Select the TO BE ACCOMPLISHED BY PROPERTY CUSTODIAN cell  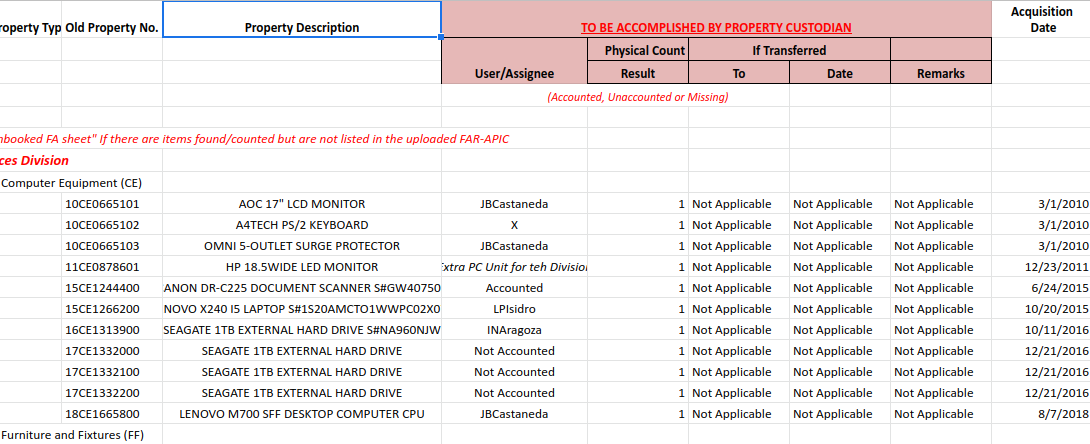(716, 19)
